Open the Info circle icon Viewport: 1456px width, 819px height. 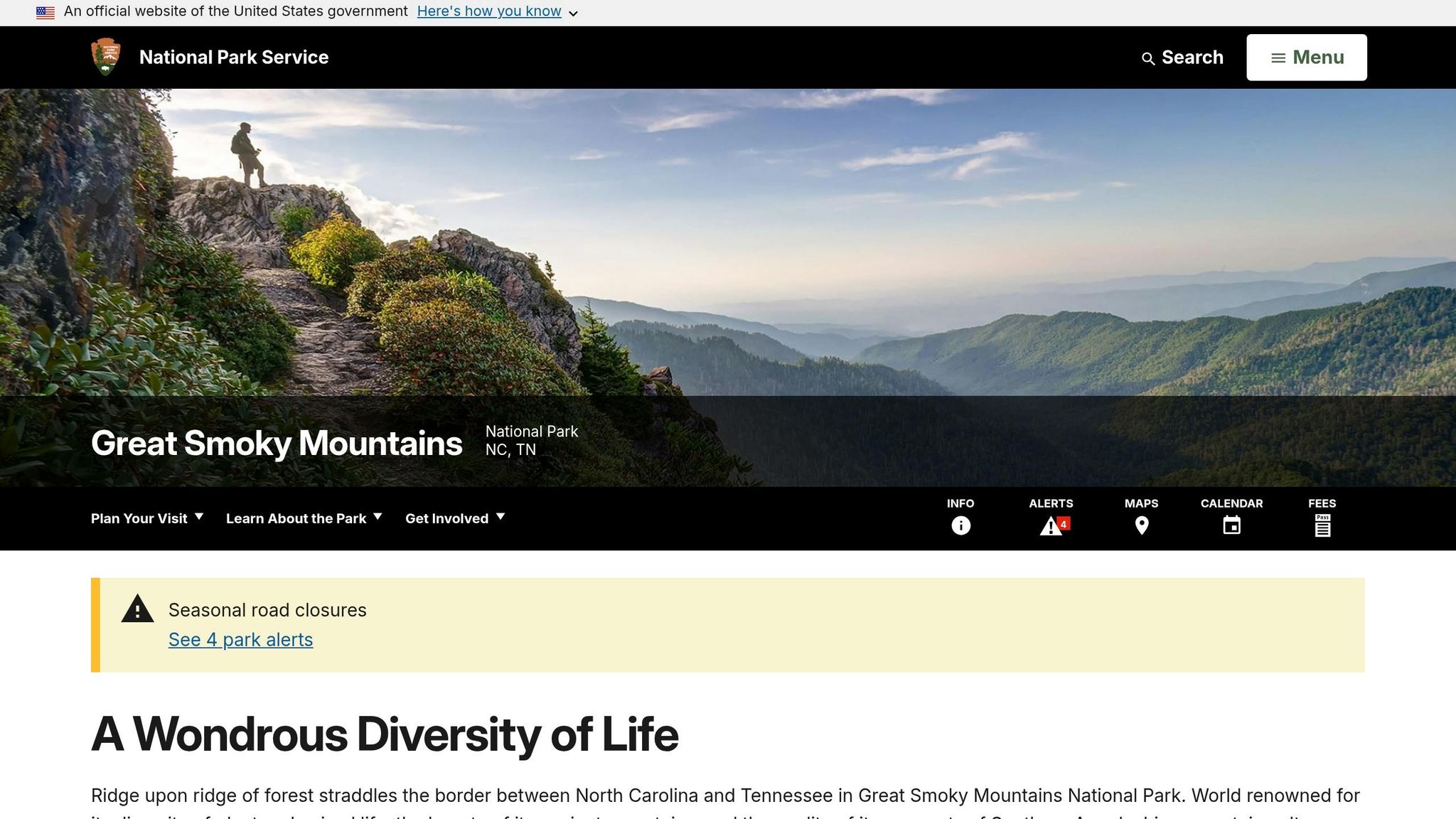[x=960, y=525]
